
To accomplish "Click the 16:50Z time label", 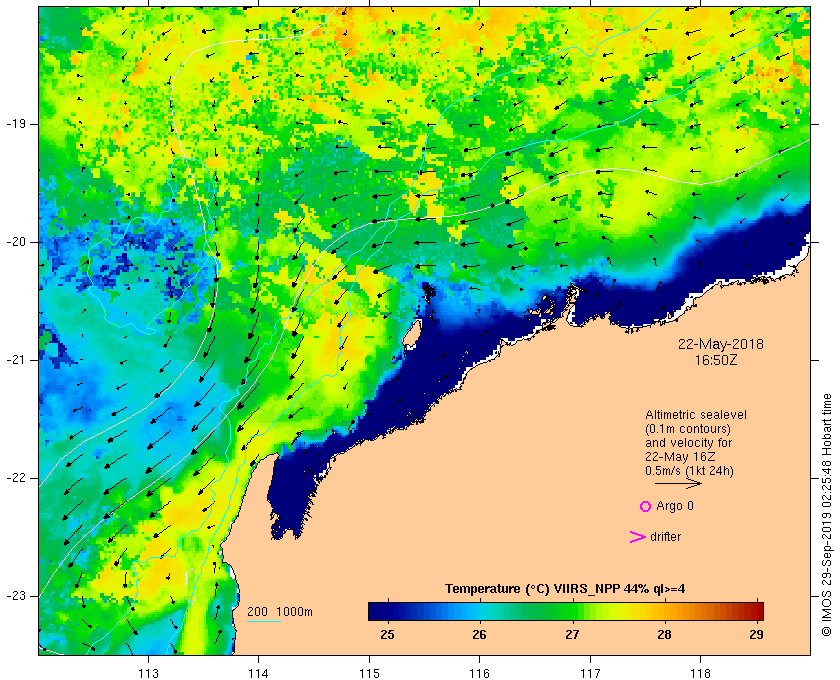I will click(716, 360).
